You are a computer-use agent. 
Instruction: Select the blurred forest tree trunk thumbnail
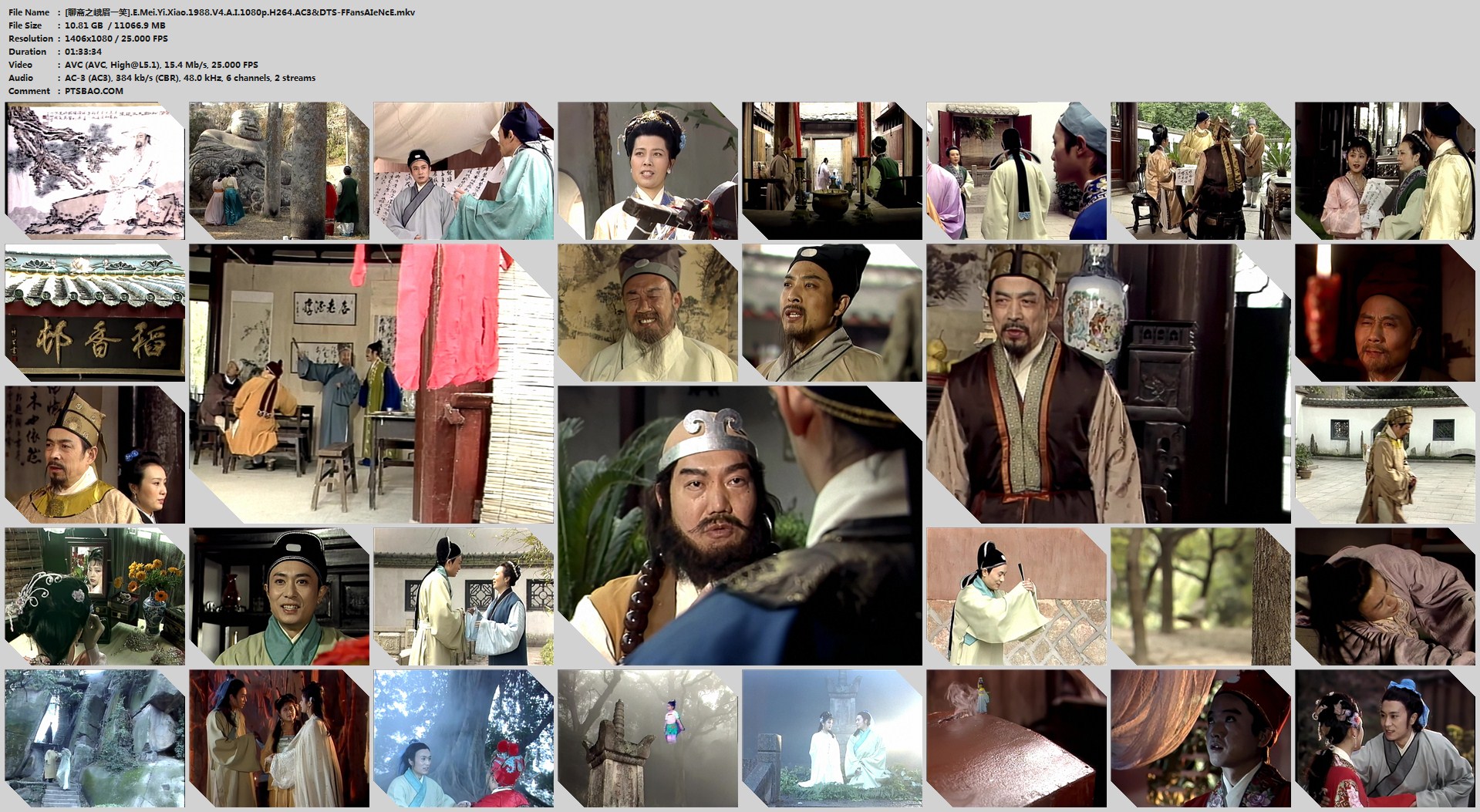(1200, 596)
